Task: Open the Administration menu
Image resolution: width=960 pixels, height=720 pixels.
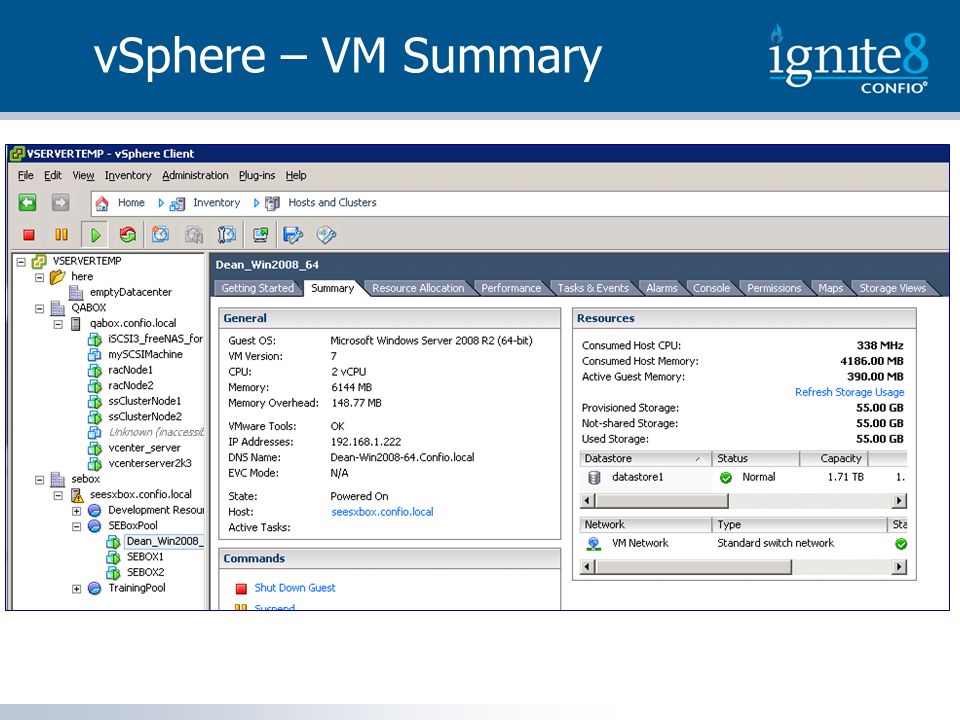Action: pyautogui.click(x=195, y=176)
